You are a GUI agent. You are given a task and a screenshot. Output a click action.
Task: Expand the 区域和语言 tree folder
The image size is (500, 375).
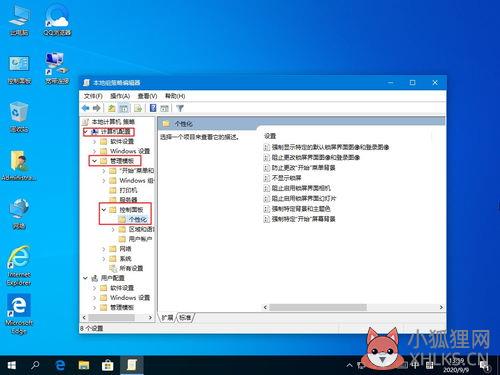[x=113, y=229]
